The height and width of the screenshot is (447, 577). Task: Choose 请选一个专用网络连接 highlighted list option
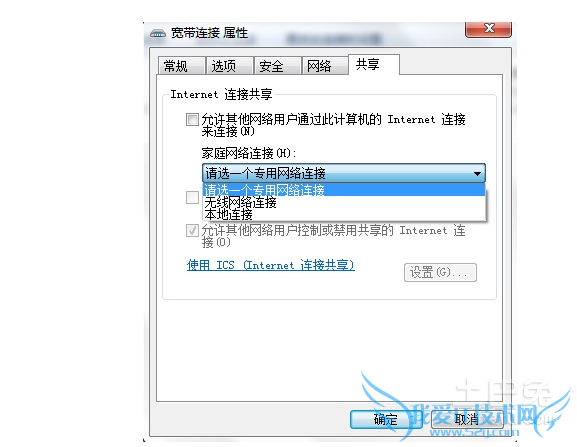tap(344, 190)
